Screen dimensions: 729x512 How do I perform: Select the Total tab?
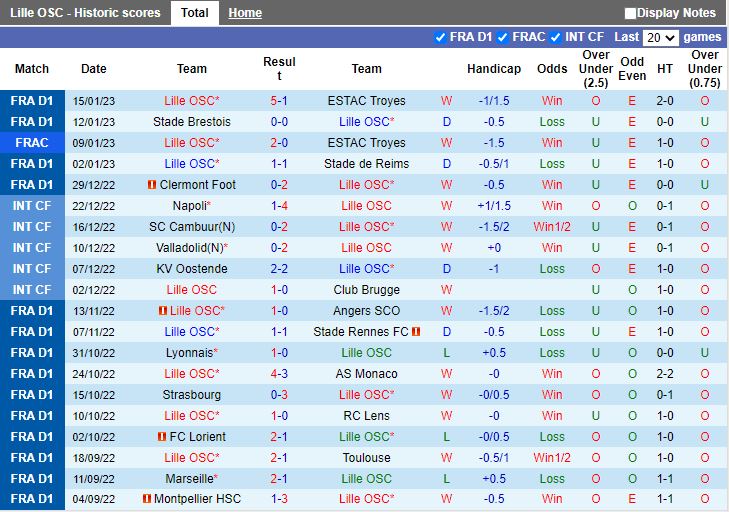(195, 13)
